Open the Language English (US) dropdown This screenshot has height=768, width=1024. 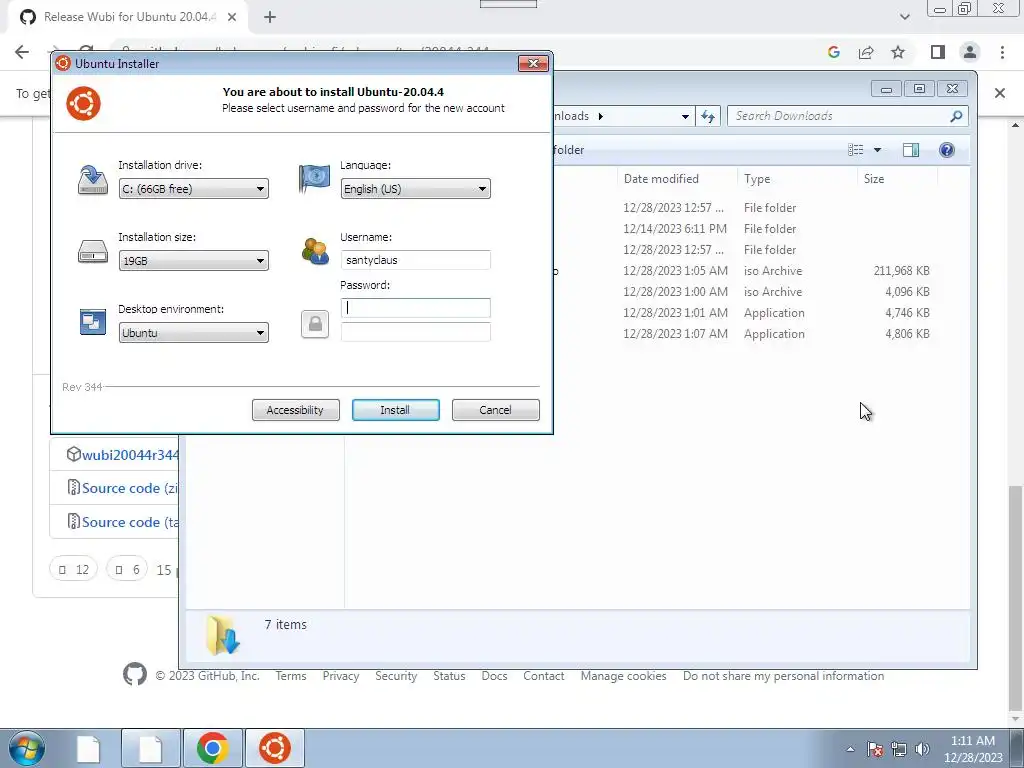[415, 189]
